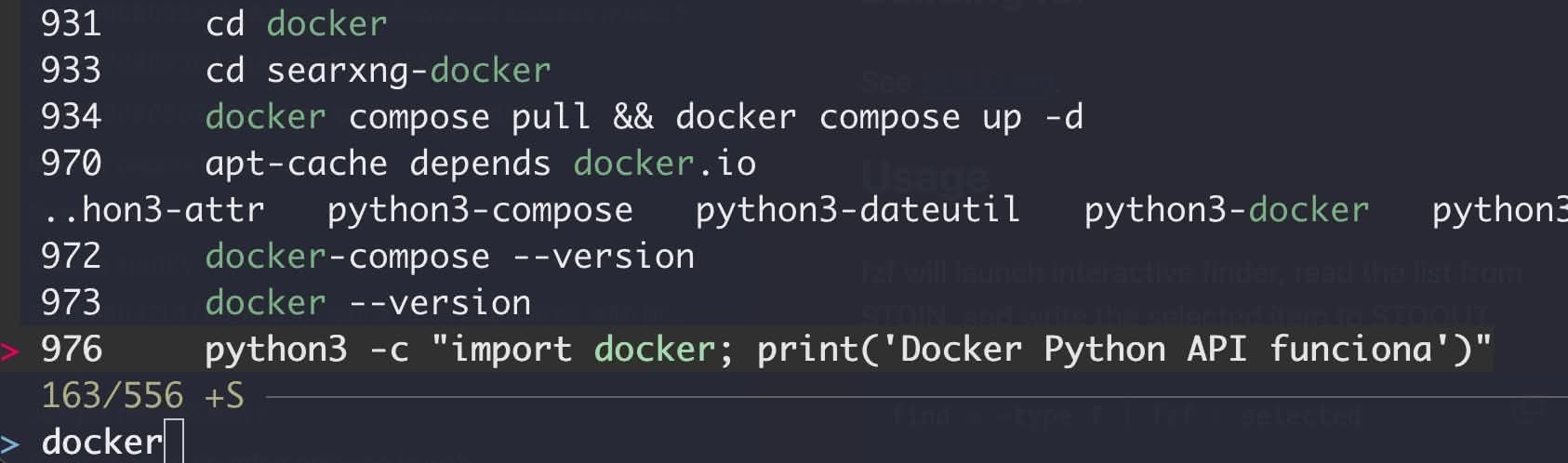
Task: Click the 163/556 match counter
Action: tap(113, 396)
